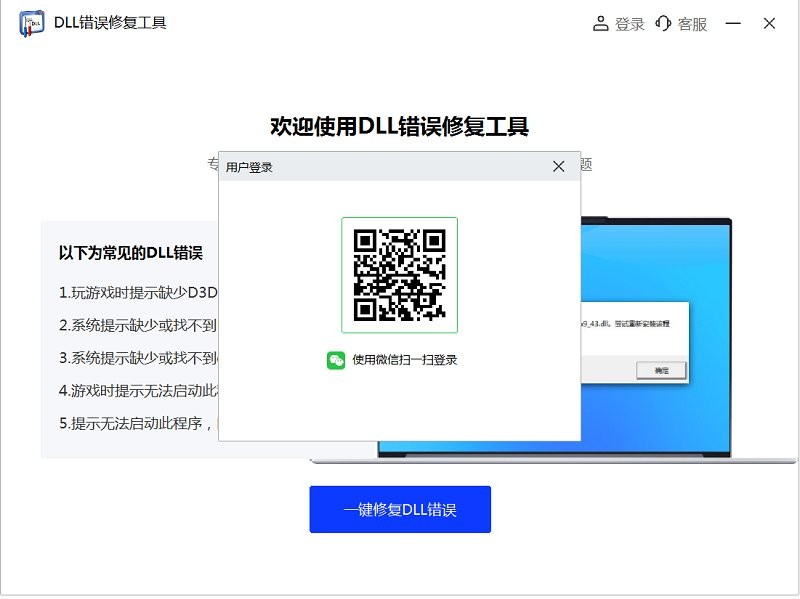Viewport: 800px width, 599px height.
Task: Click the 确定 button in the preview image
Action: coord(663,369)
